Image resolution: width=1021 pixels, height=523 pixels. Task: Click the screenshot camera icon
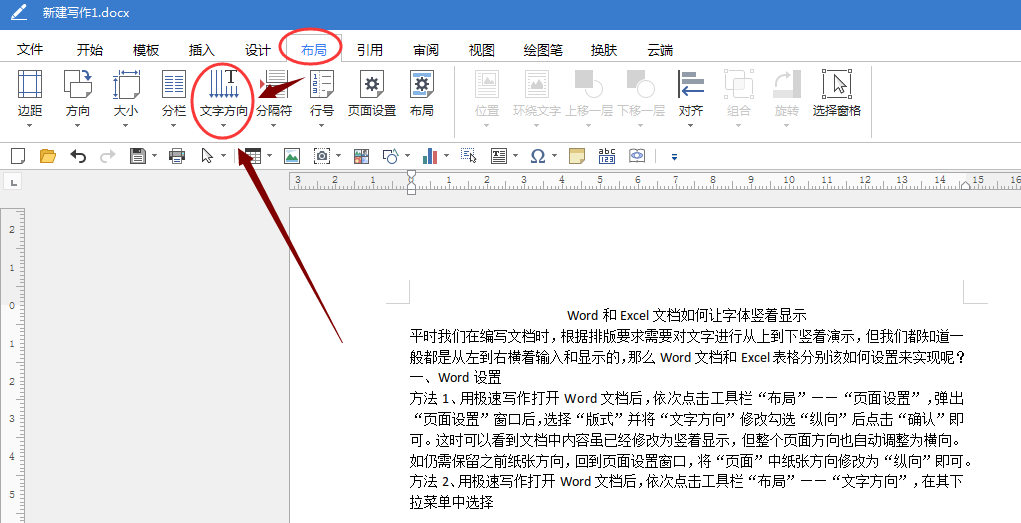click(322, 156)
